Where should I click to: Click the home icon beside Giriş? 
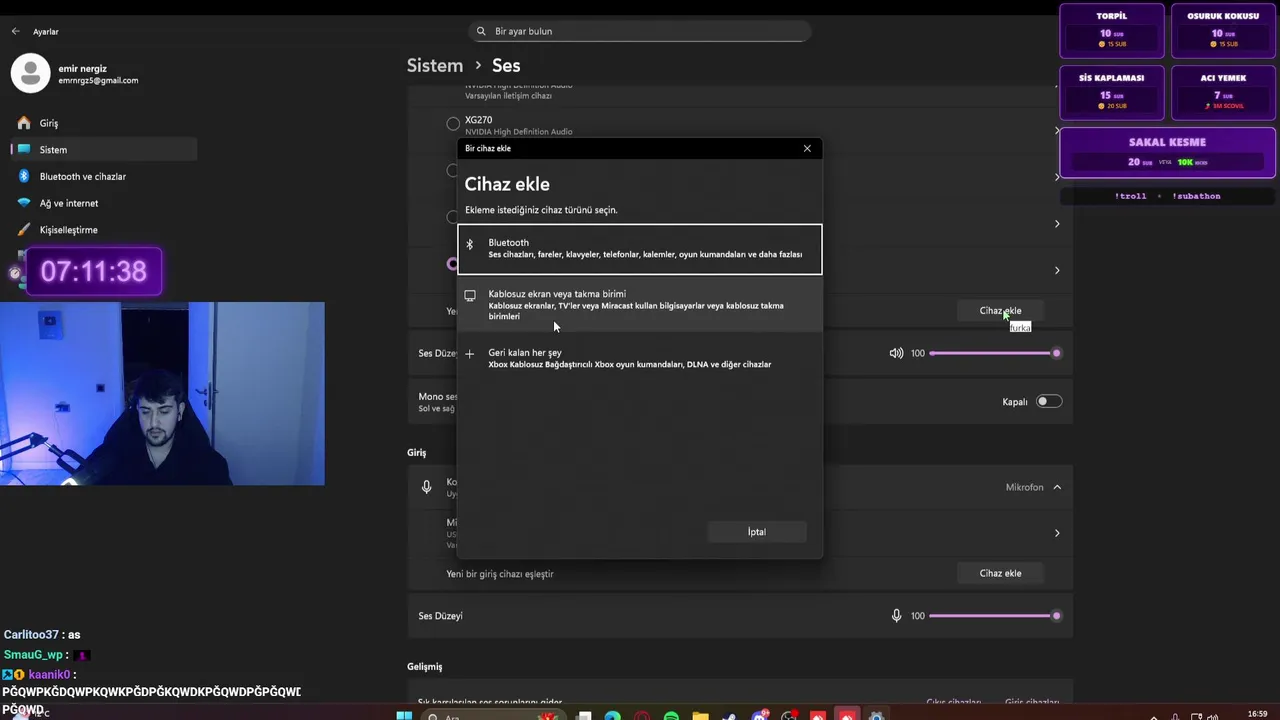pyautogui.click(x=24, y=123)
